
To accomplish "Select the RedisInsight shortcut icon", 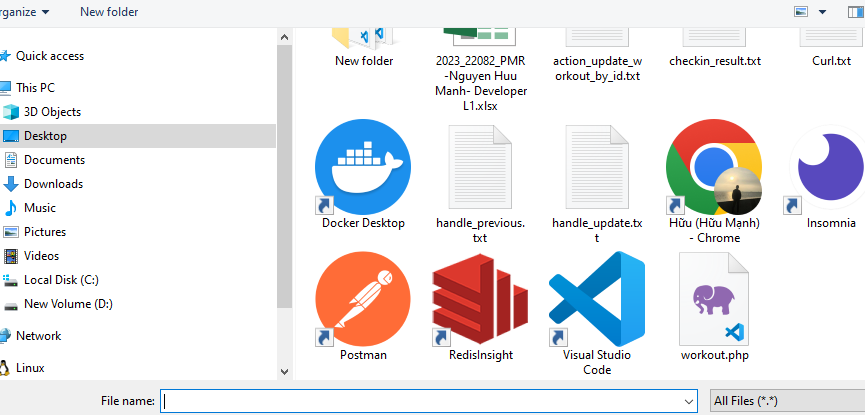I will [480, 299].
